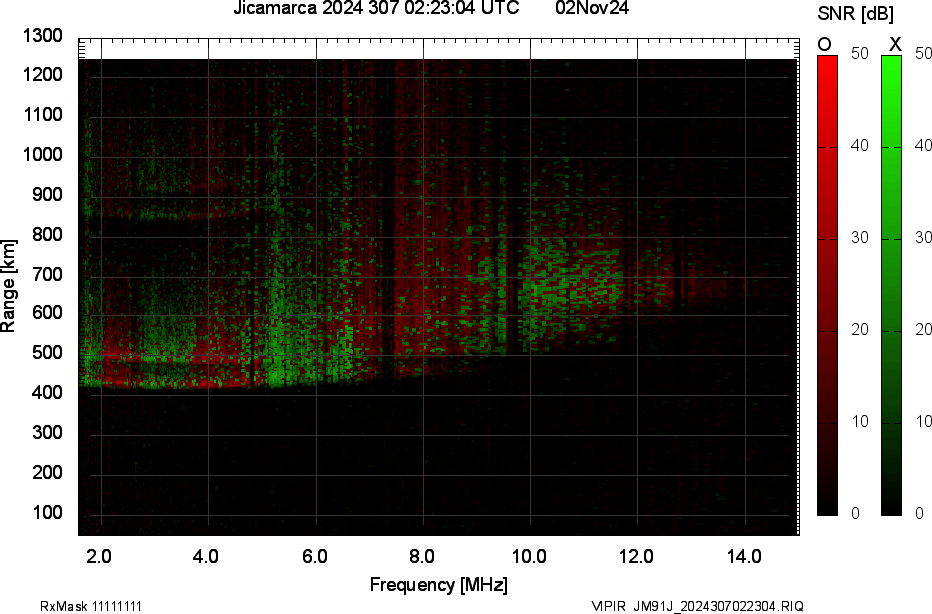932x614 pixels.
Task: Select the 700 range tick label
Action: [x=47, y=274]
